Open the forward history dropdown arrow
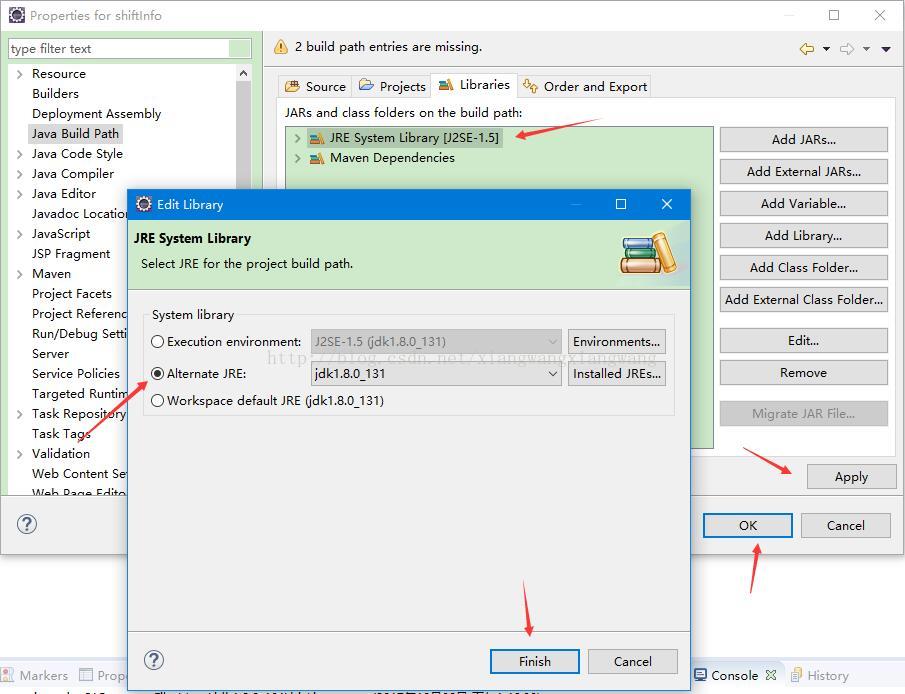Image resolution: width=905 pixels, height=694 pixels. pos(866,50)
